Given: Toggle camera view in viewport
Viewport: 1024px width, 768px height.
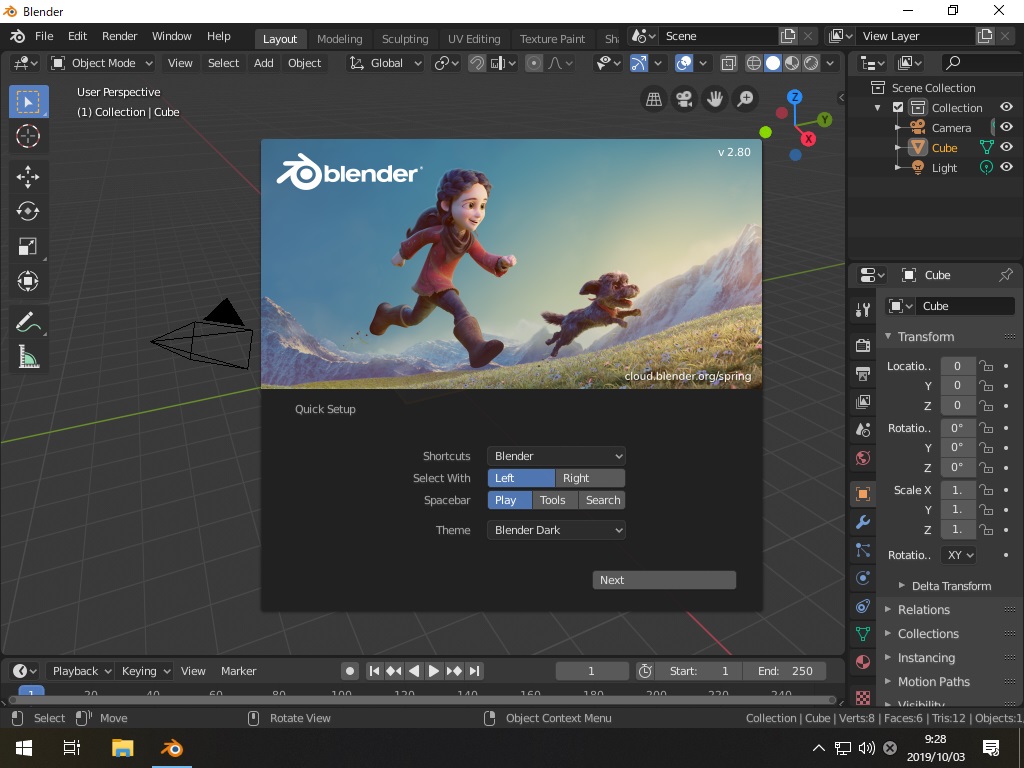Looking at the screenshot, I should tap(684, 99).
